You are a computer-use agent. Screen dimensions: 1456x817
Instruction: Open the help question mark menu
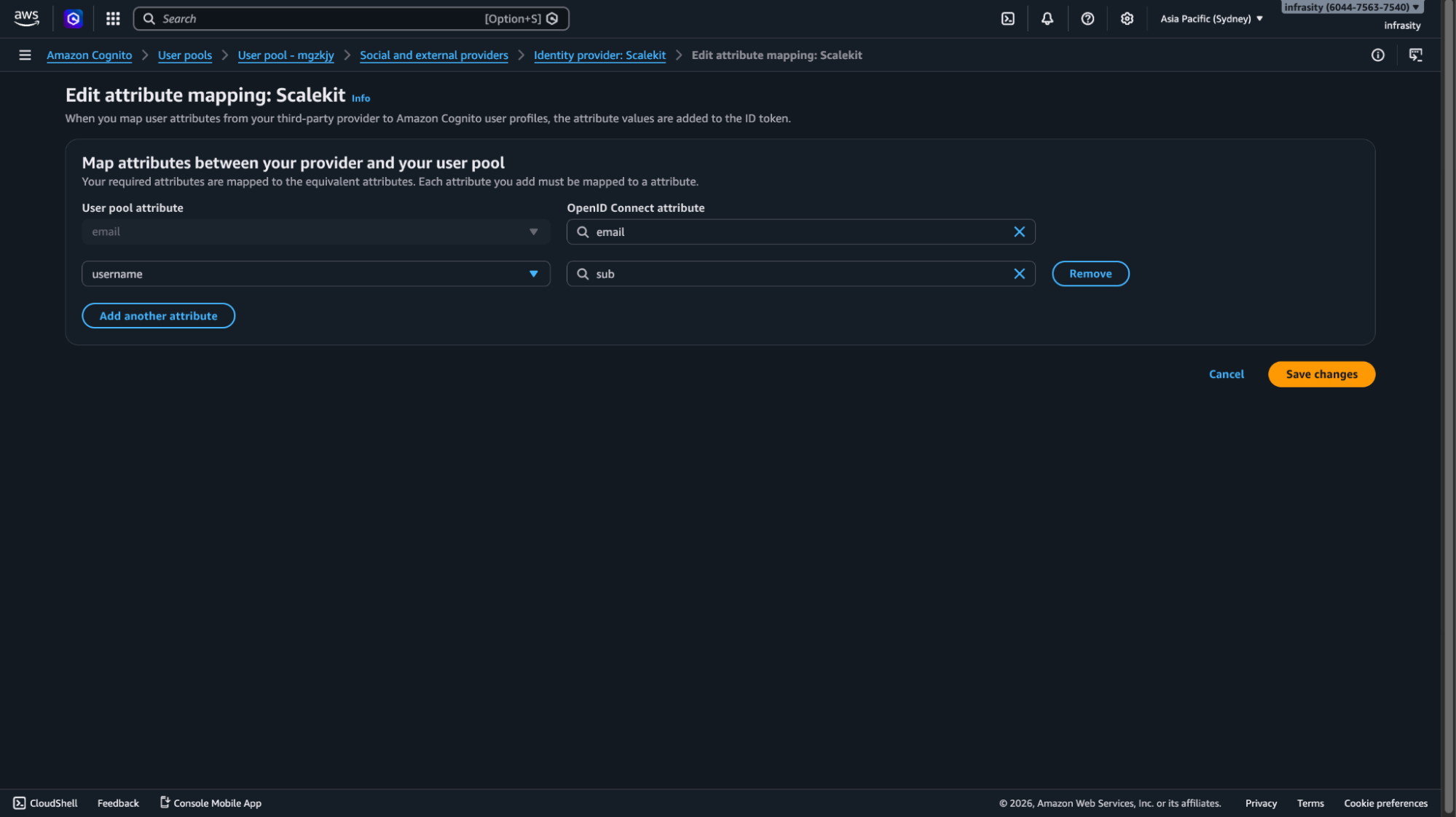(1087, 19)
